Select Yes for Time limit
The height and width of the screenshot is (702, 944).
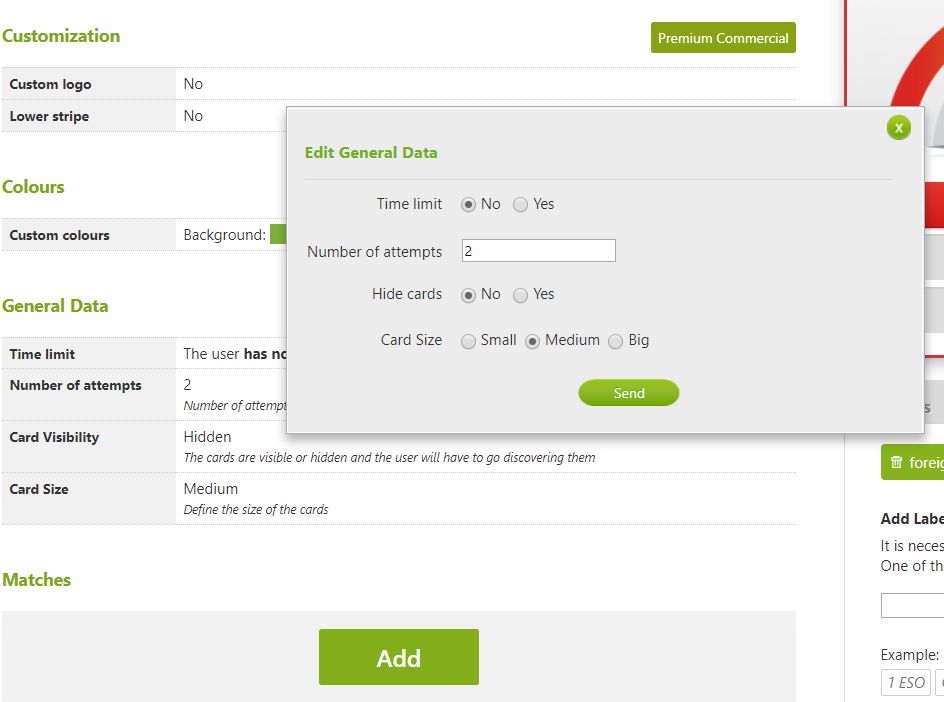[x=521, y=204]
